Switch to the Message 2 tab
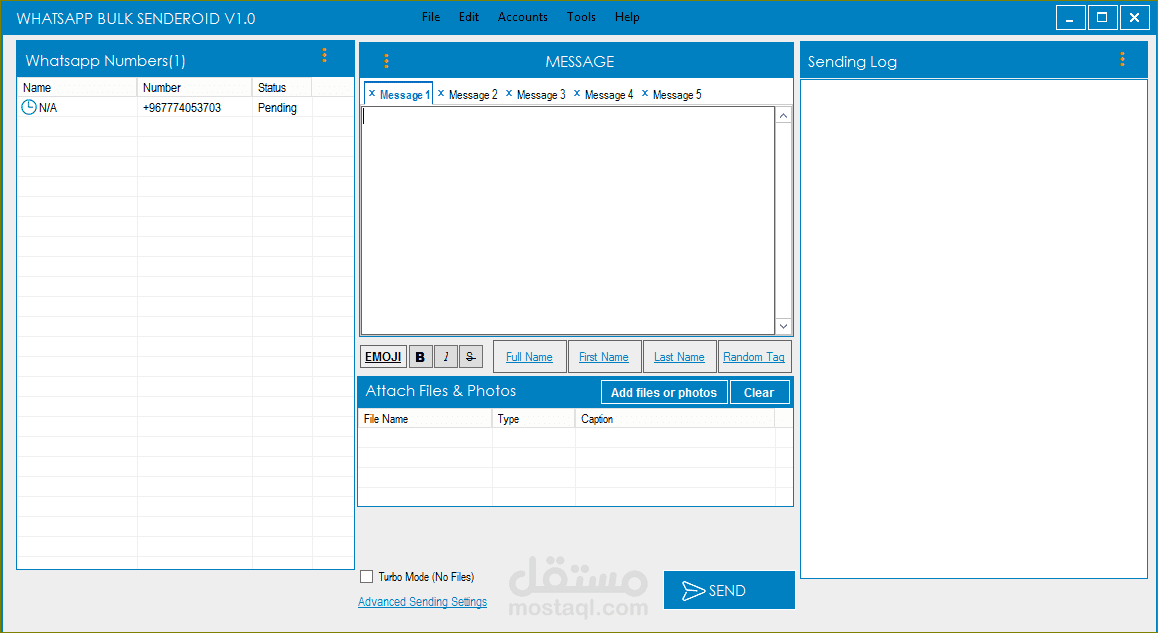The image size is (1158, 633). point(473,95)
